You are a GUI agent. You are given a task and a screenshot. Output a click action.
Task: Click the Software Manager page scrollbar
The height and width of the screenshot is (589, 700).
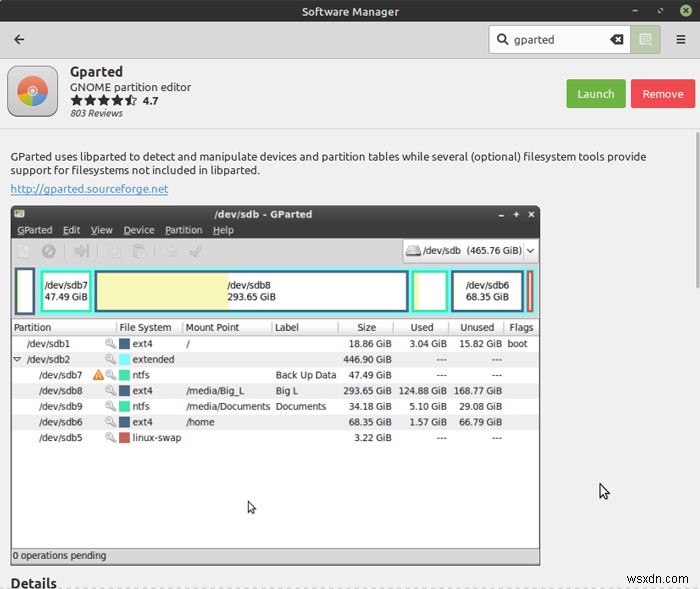(x=697, y=210)
